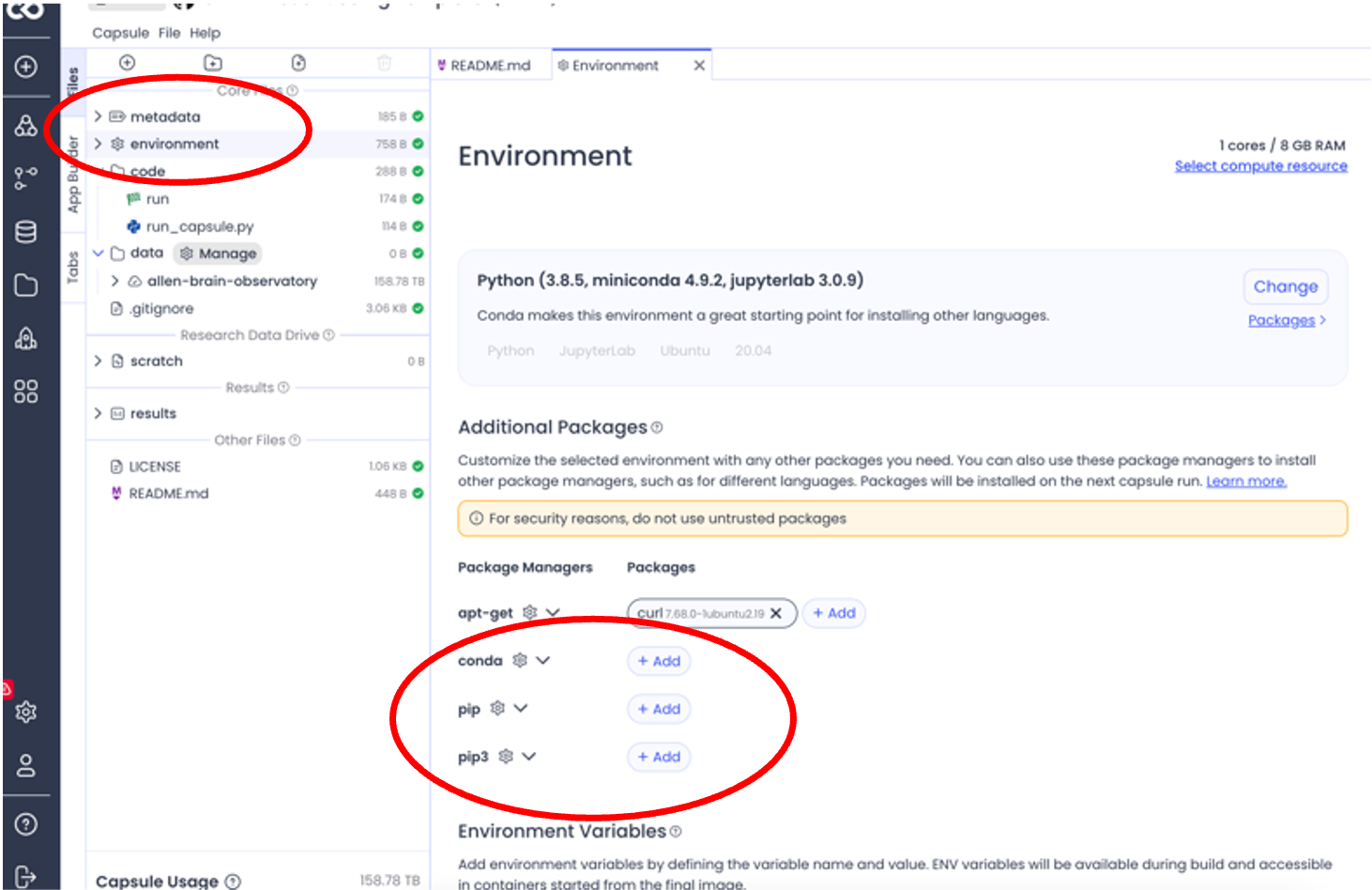The image size is (1372, 890).
Task: Expand the metadata folder
Action: (98, 116)
